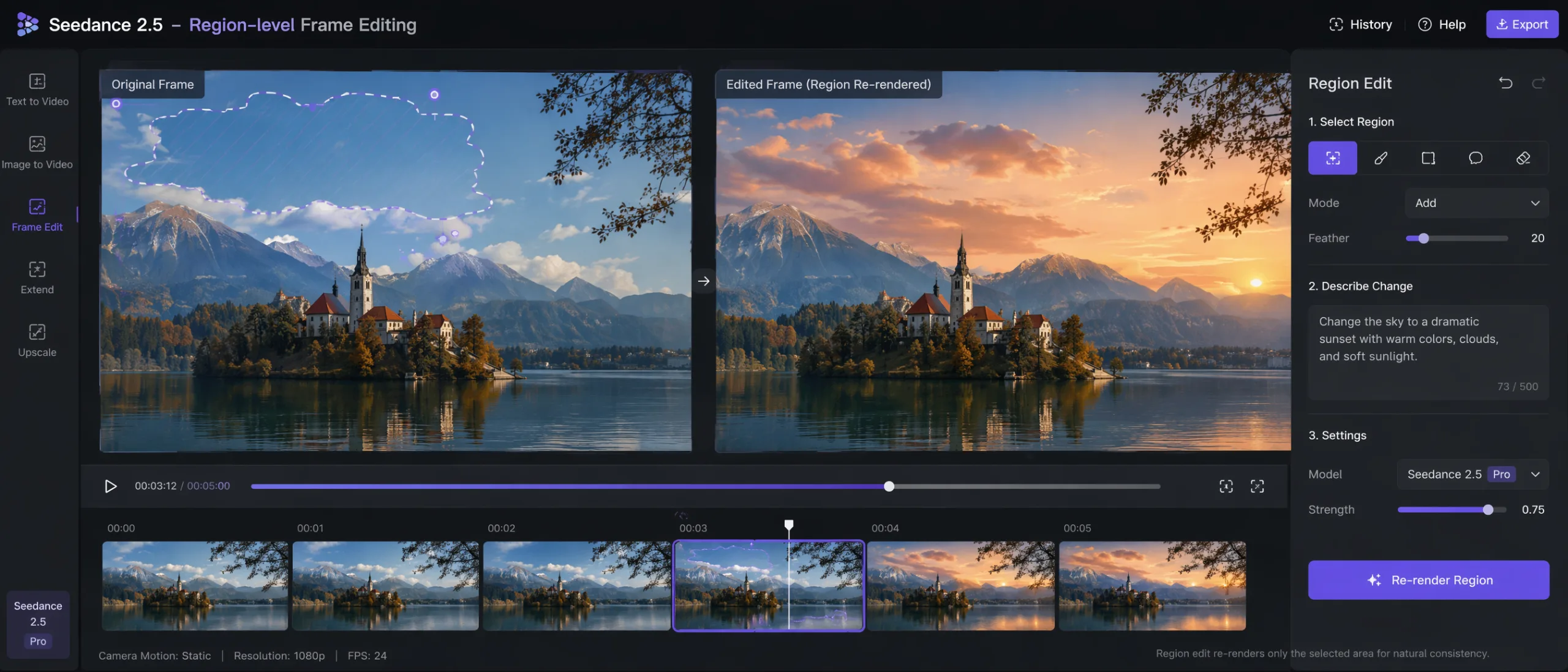This screenshot has height=672, width=1568.
Task: Select the 00:01 timeline thumbnail
Action: tap(385, 586)
